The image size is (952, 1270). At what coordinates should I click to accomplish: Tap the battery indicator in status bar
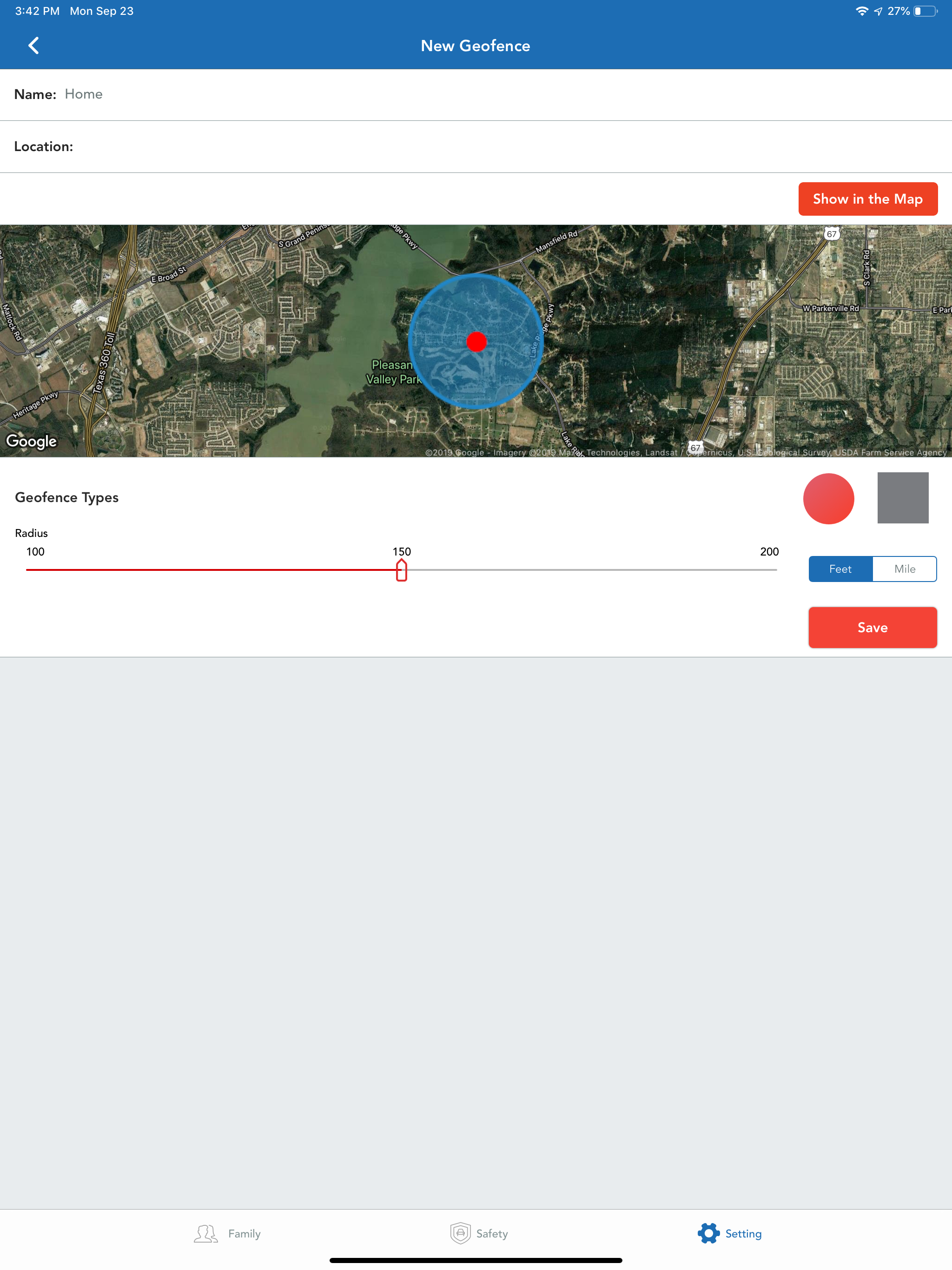pyautogui.click(x=926, y=11)
